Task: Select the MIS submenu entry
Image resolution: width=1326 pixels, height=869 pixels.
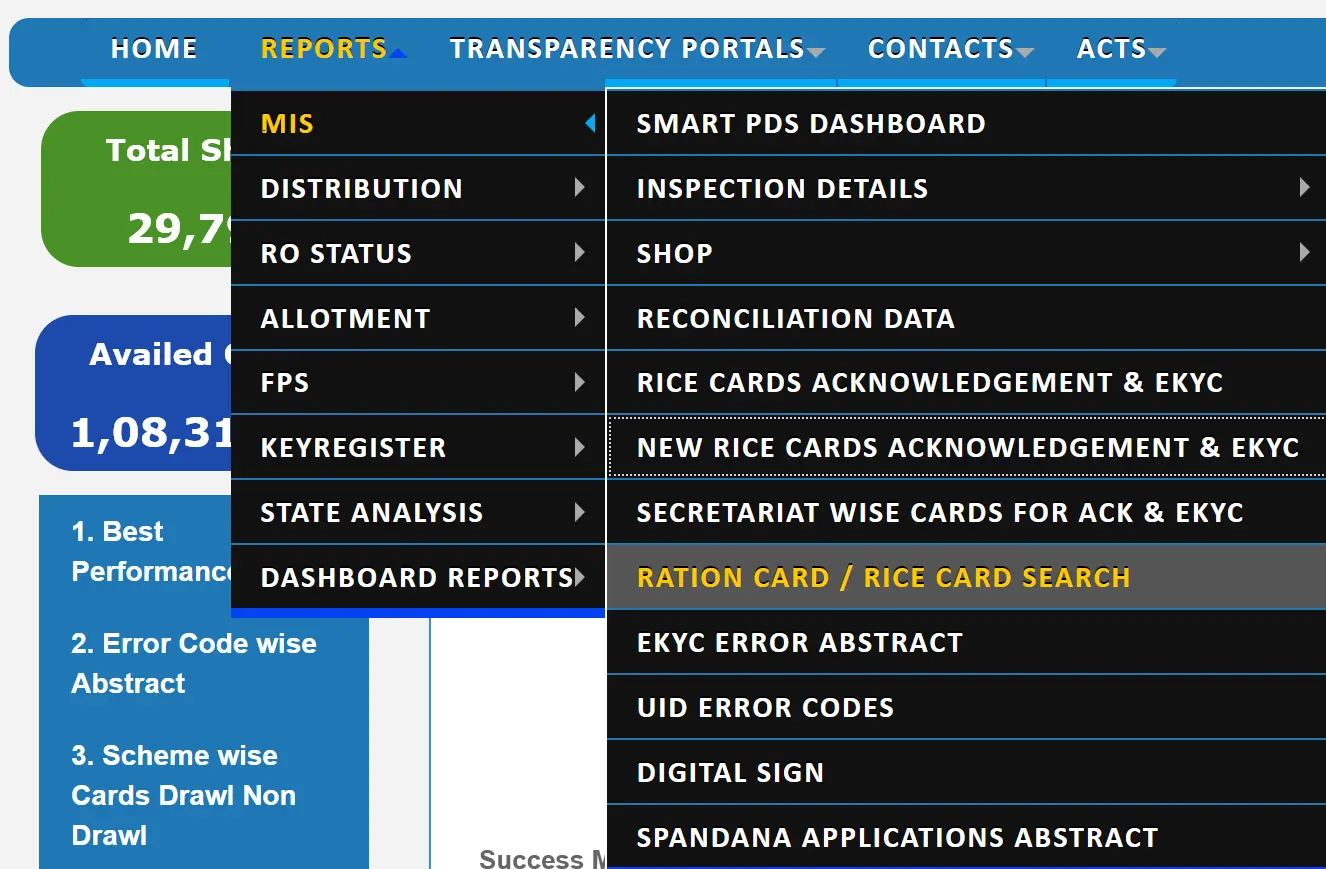Action: 418,123
